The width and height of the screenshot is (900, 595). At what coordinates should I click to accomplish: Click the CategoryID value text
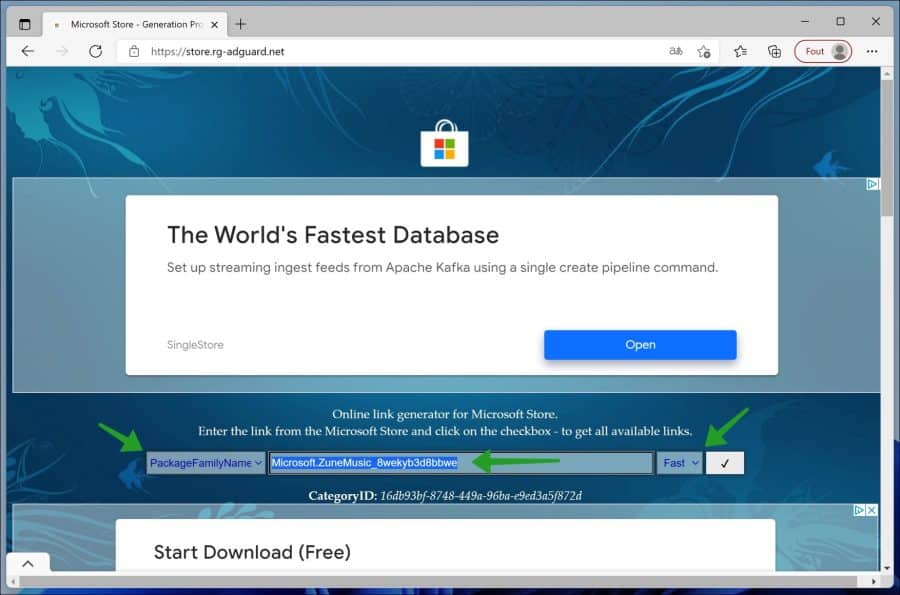(x=480, y=496)
